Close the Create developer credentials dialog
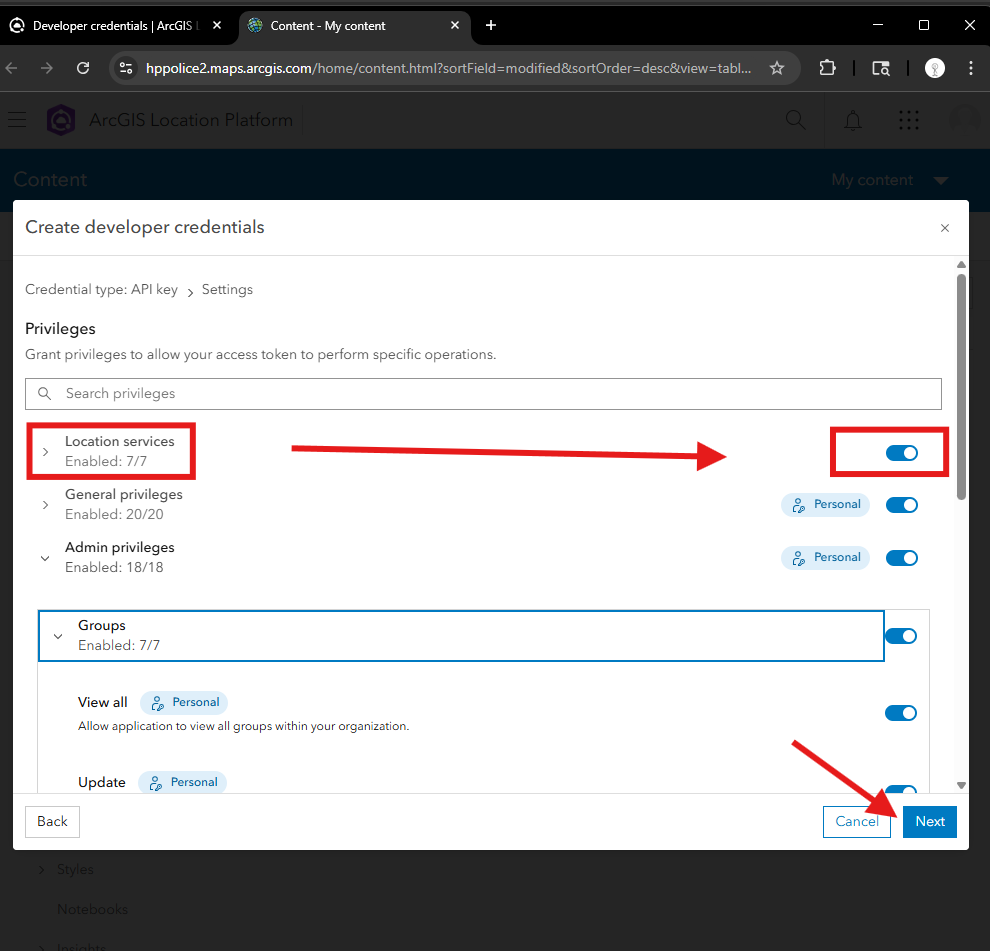 [945, 228]
